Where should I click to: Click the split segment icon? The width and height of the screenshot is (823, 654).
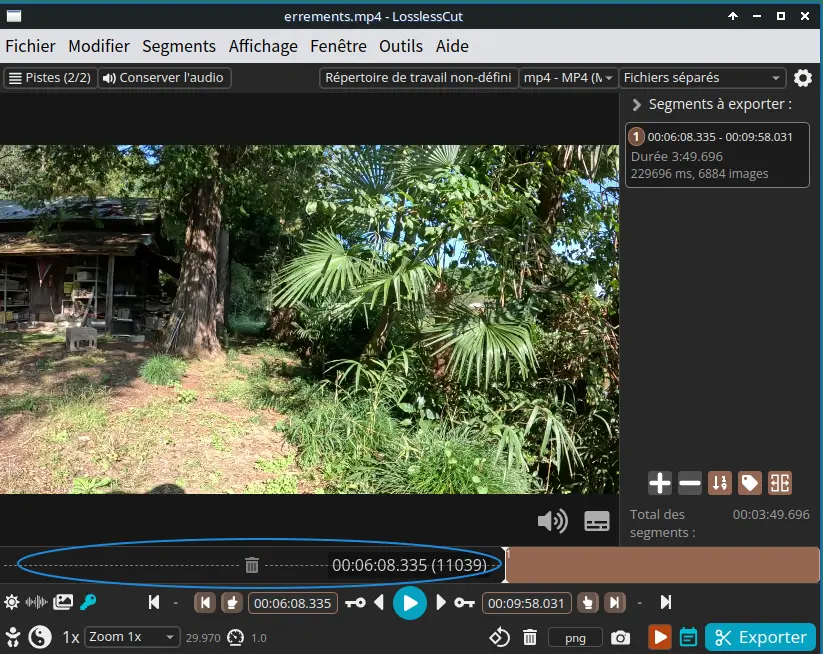pyautogui.click(x=780, y=484)
